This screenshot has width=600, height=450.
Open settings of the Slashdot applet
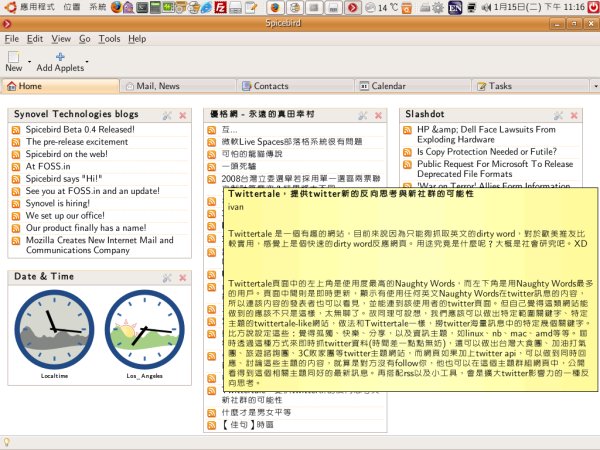(x=558, y=115)
